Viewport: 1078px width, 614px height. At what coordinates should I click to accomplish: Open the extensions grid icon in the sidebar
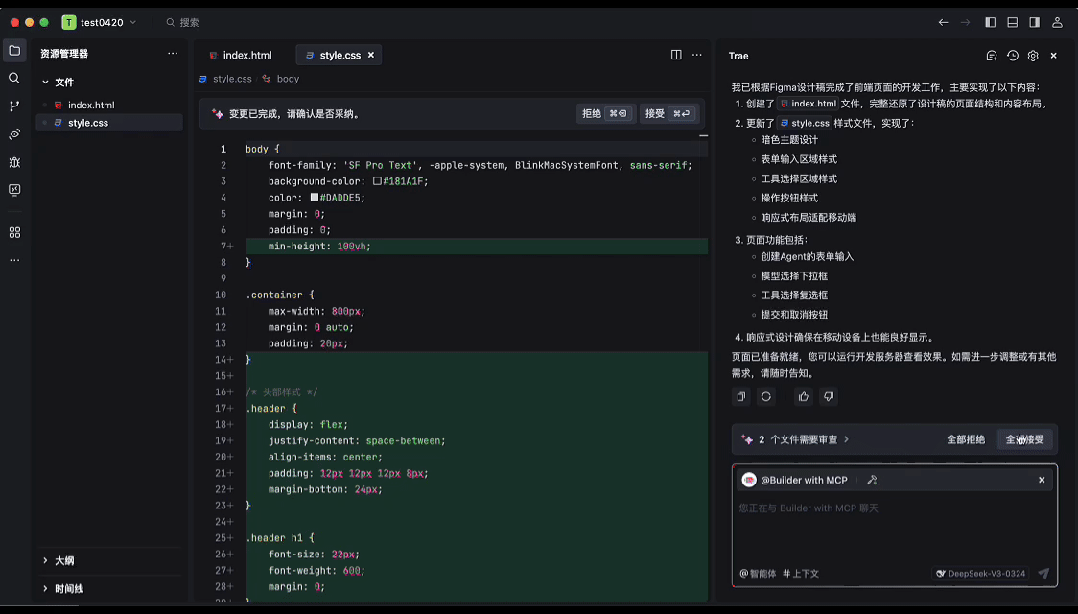pos(14,232)
